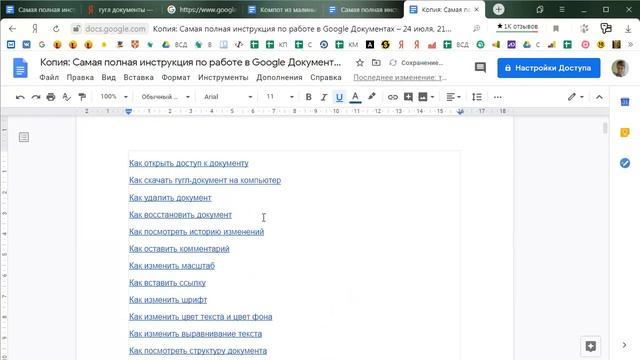Click the document title field
The height and width of the screenshot is (360, 640).
click(190, 62)
